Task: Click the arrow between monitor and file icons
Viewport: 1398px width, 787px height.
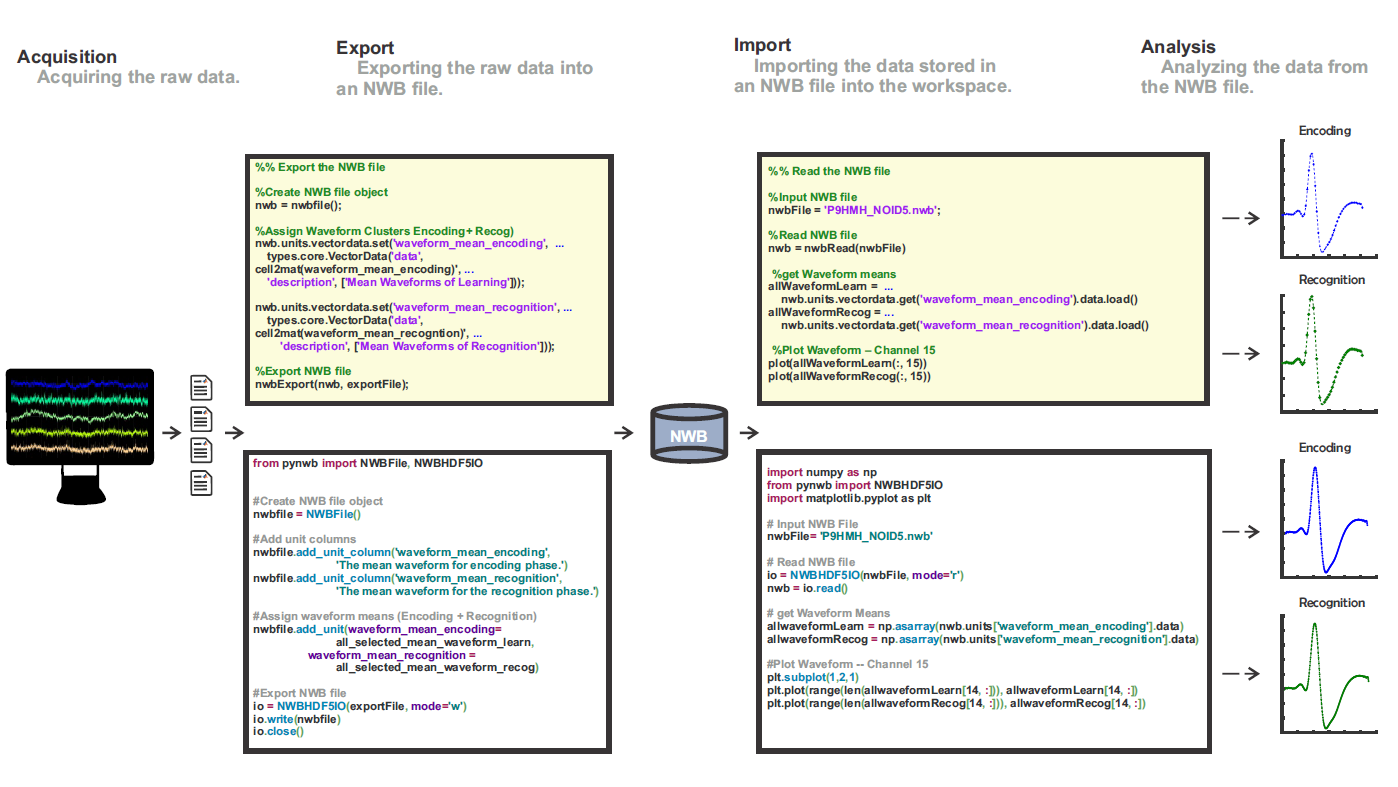Action: 172,431
